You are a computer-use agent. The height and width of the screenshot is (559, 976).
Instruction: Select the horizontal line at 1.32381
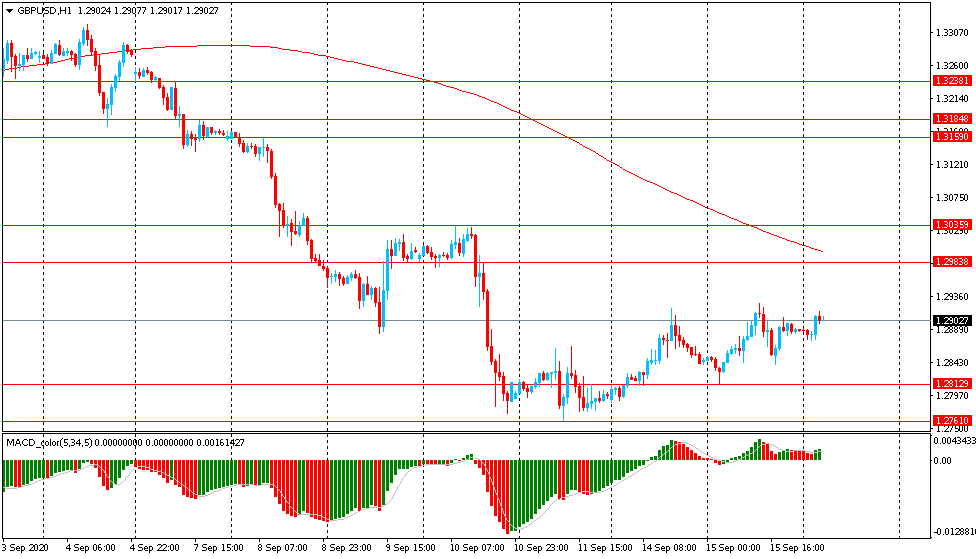click(467, 82)
